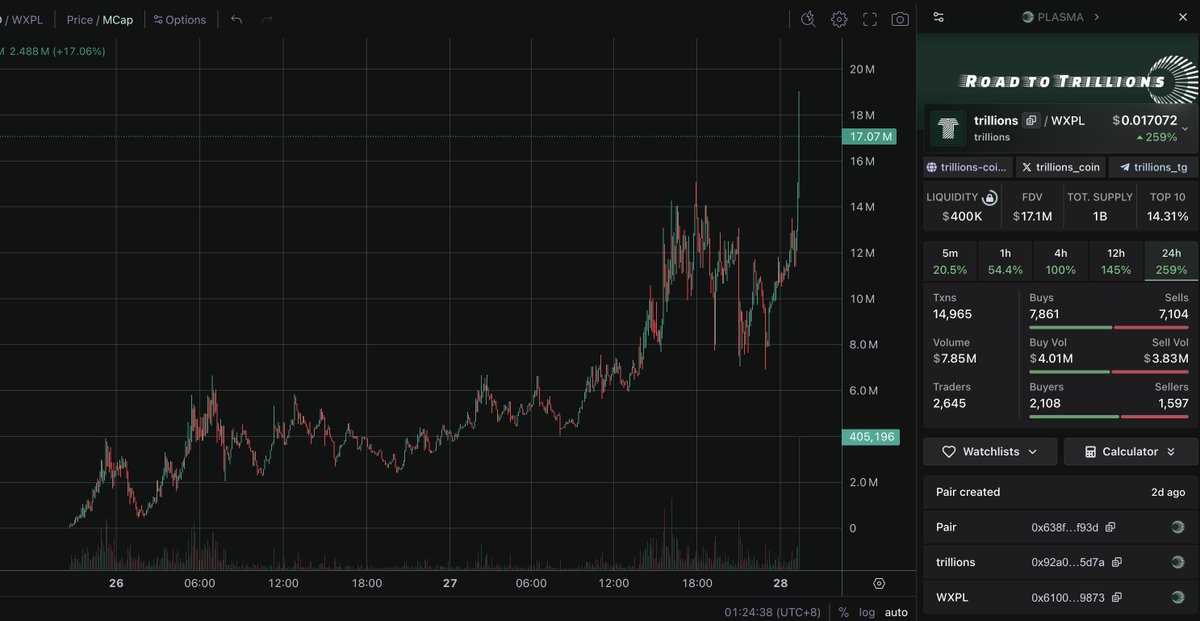Image resolution: width=1200 pixels, height=621 pixels.
Task: Expand the Calculator section
Action: coord(1129,452)
